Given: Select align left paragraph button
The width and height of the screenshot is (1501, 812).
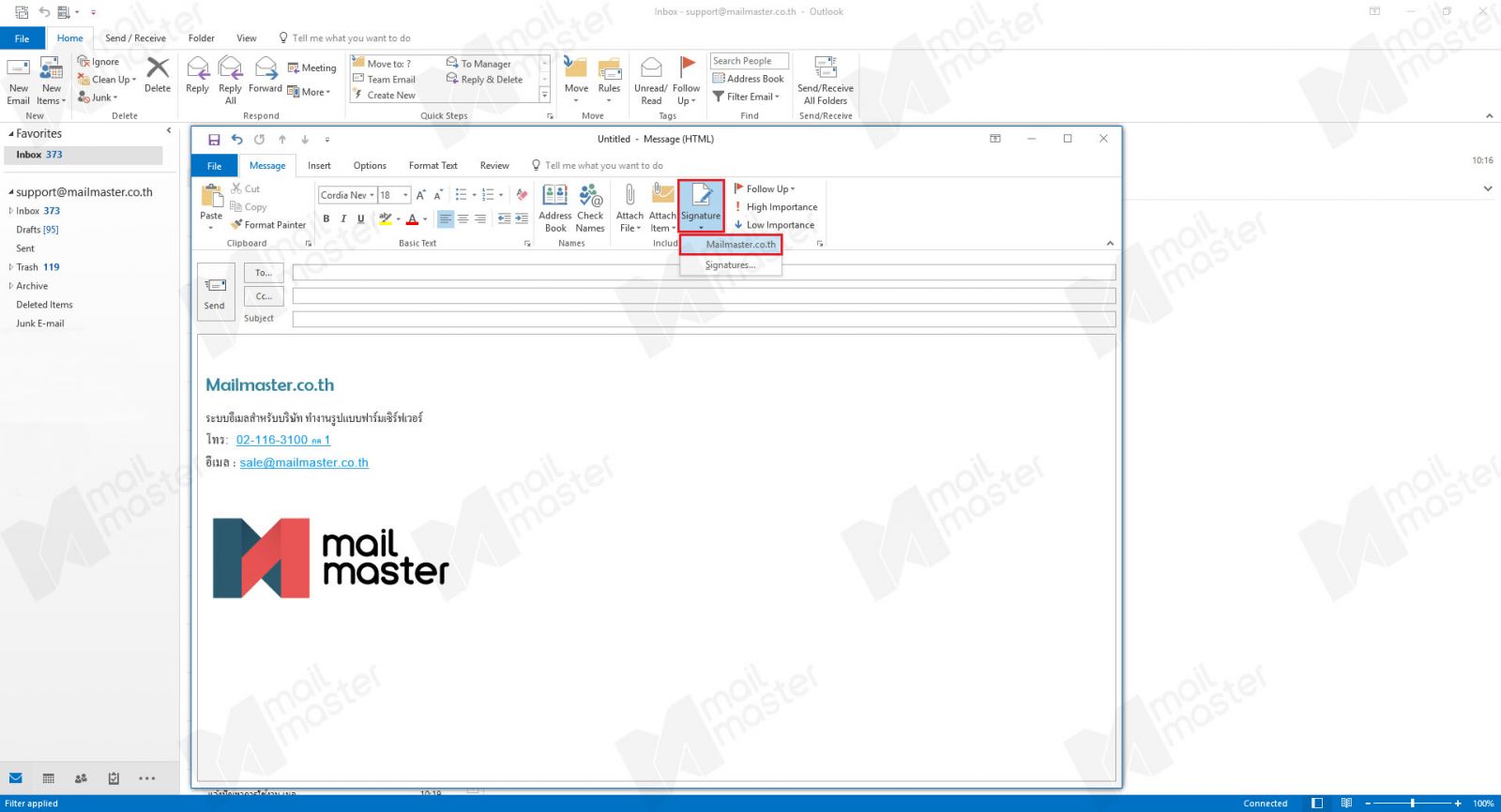Looking at the screenshot, I should pos(446,218).
